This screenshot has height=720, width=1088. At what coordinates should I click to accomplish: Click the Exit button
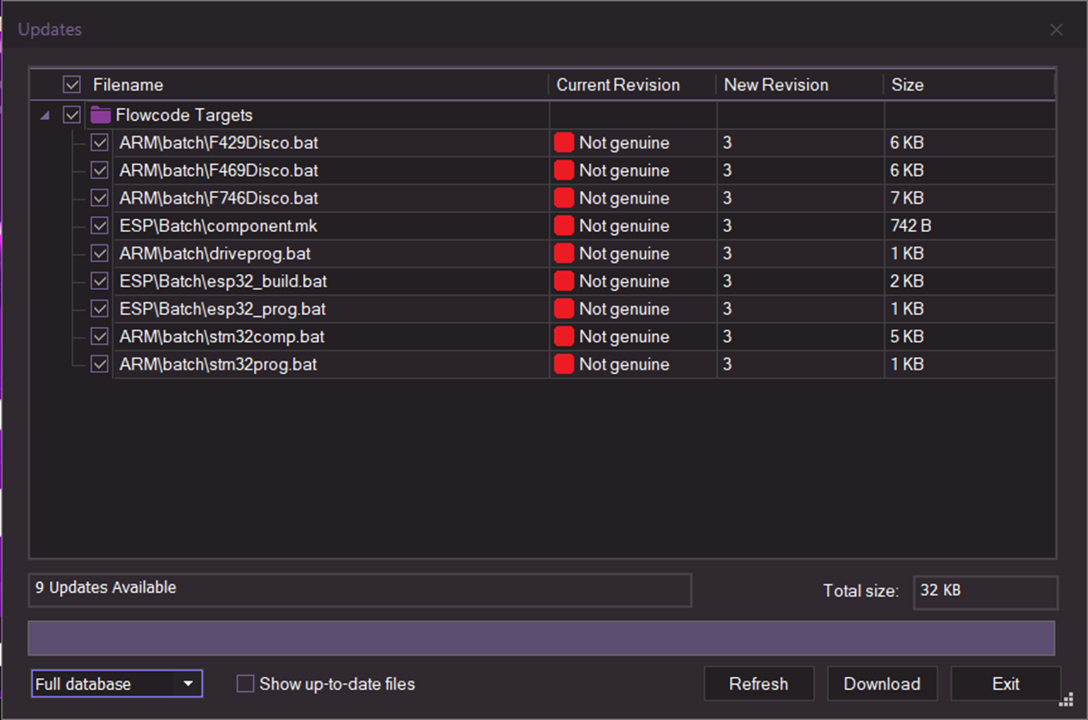[1005, 684]
